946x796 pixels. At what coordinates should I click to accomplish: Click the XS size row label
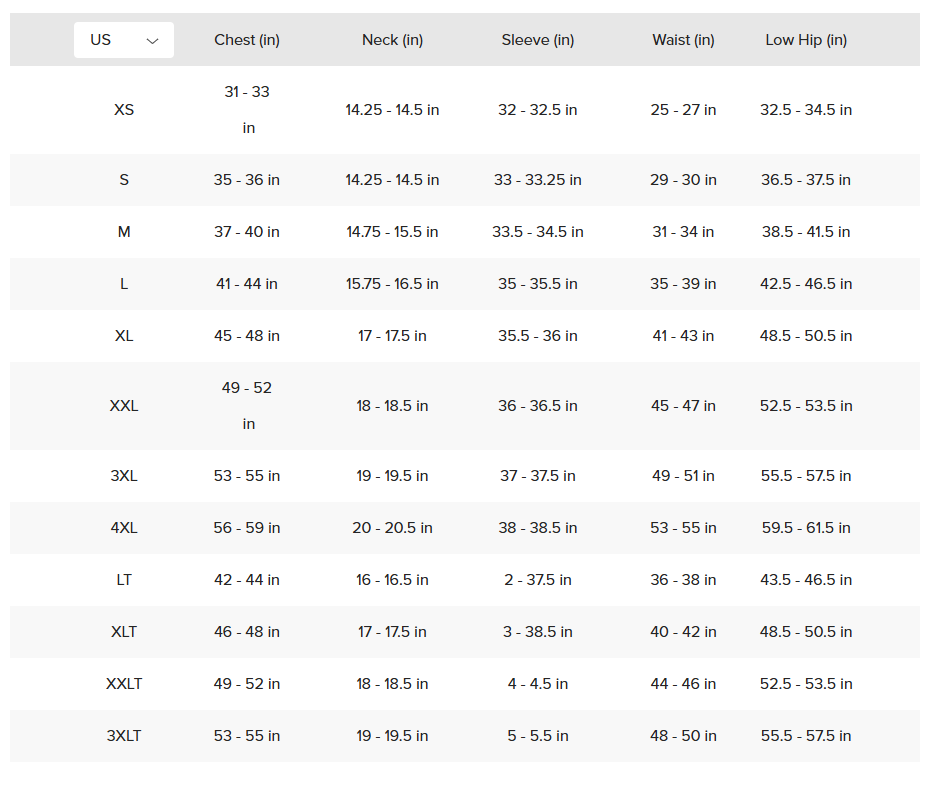(x=124, y=110)
